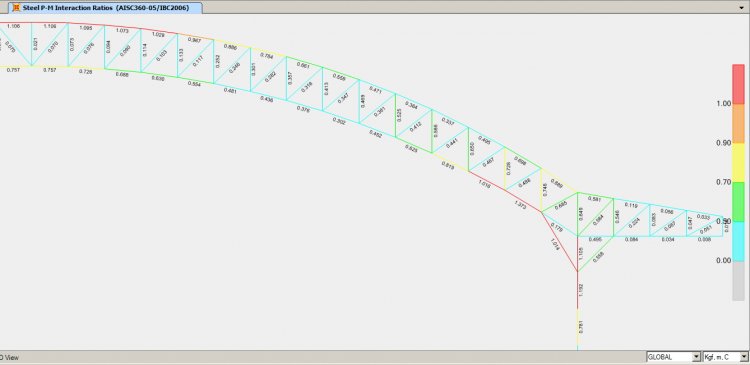
Task: Click the gray legend swatch below 0.00
Action: pos(738,281)
